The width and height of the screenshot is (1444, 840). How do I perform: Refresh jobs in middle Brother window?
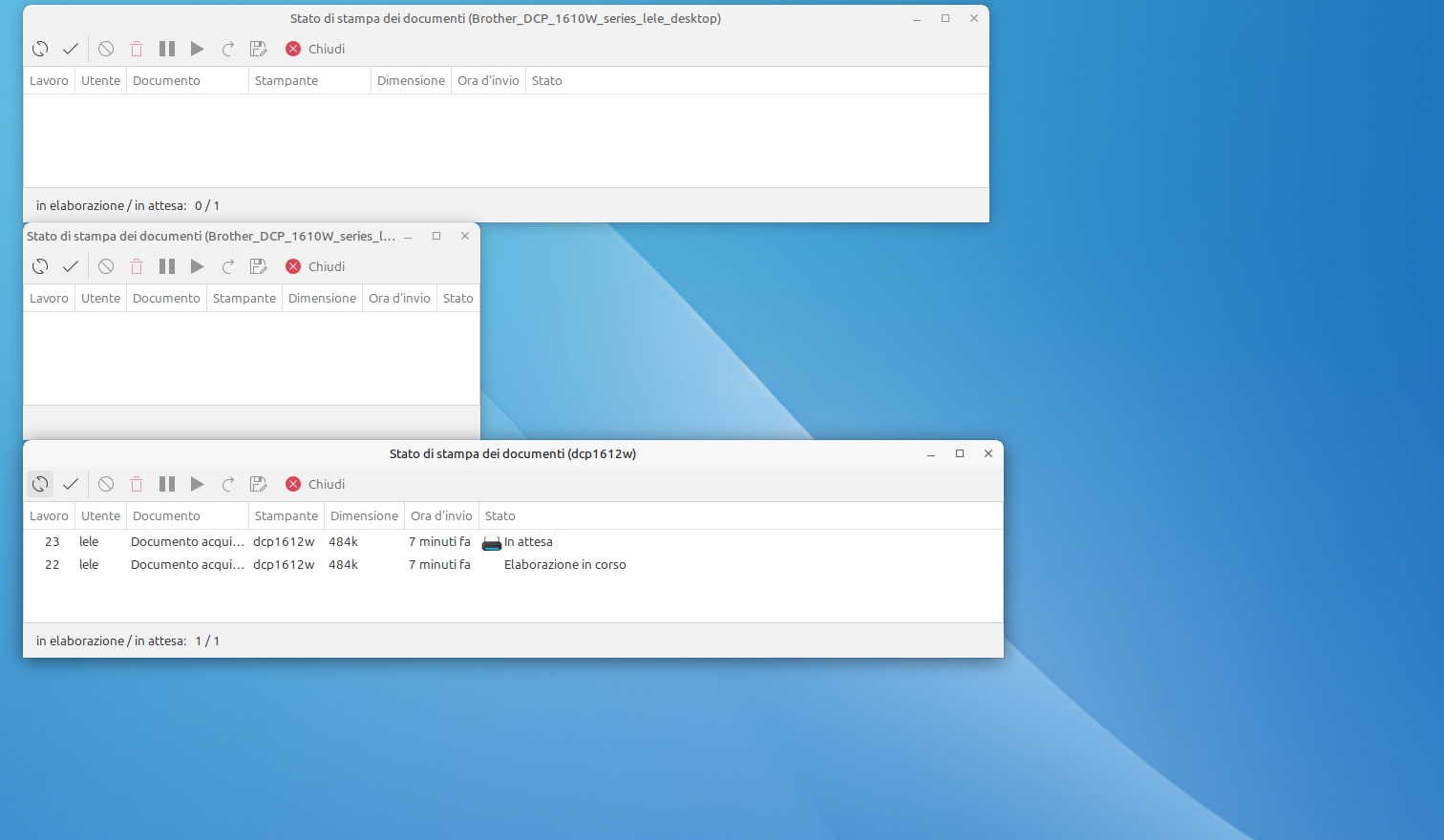40,266
